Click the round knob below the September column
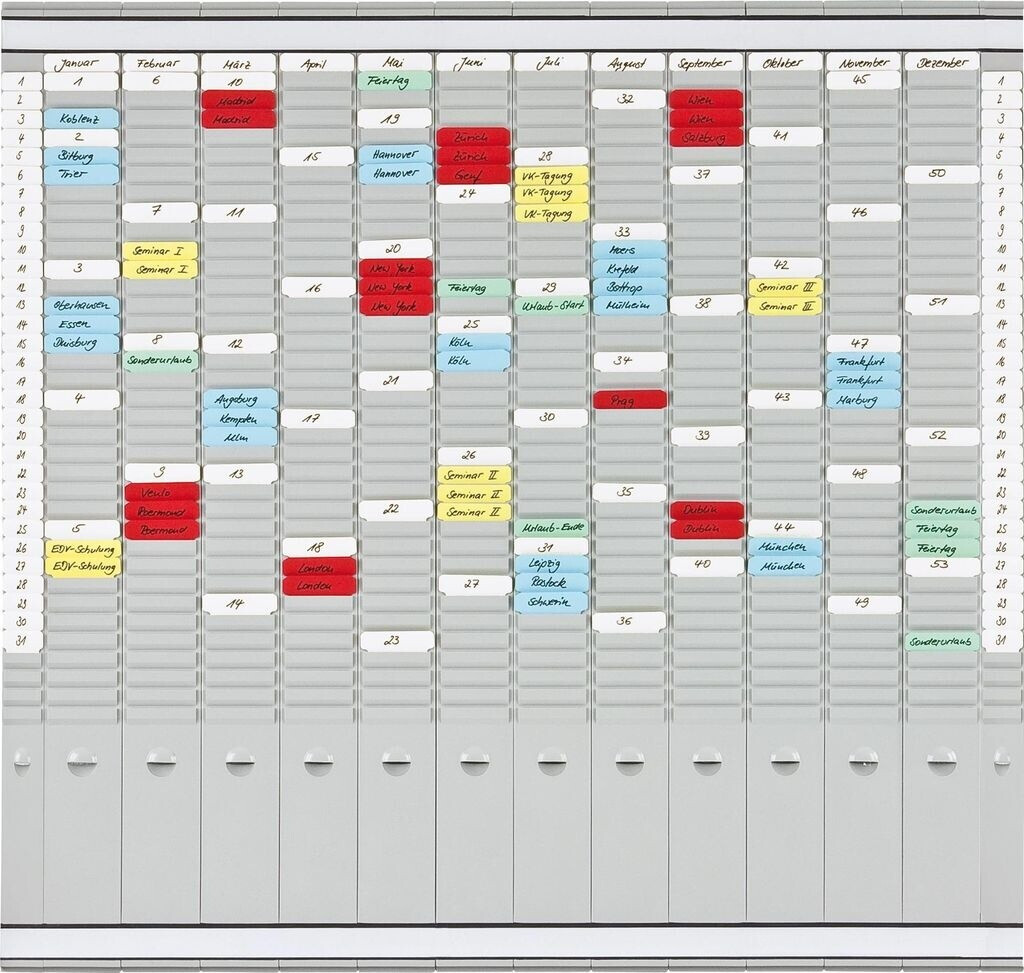Viewport: 1024px width, 973px height. pyautogui.click(x=707, y=762)
